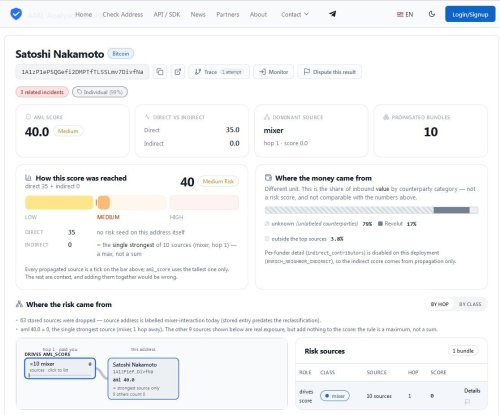Click the Propagated Bundles icon

pyautogui.click(x=386, y=117)
